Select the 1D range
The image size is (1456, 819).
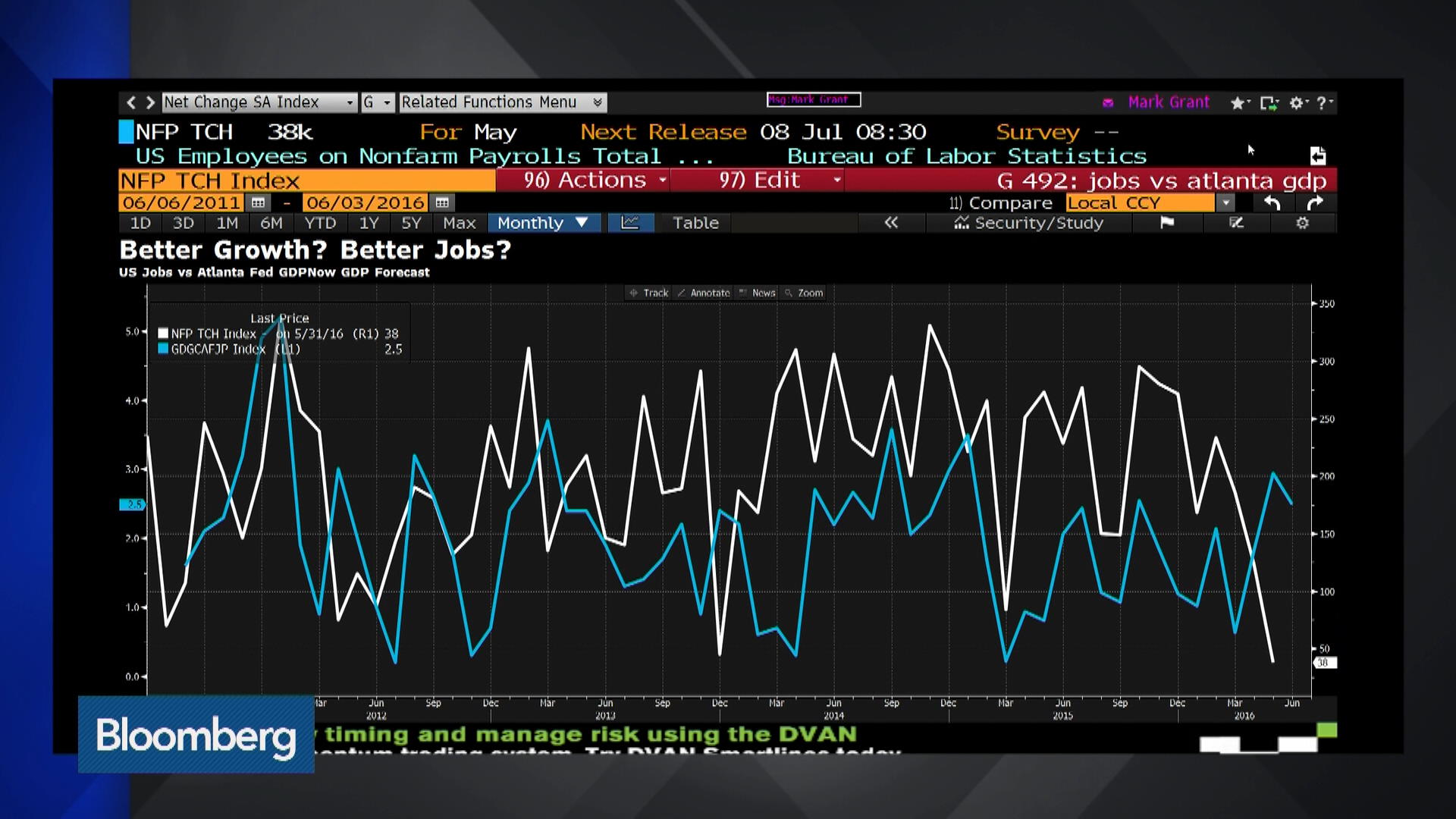[140, 223]
